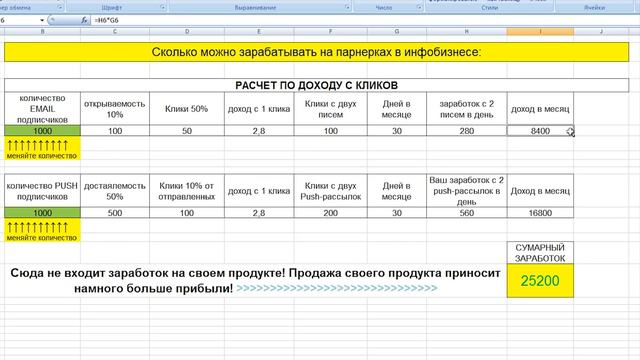Select the 'открываемость 10%' header cell
Image resolution: width=640 pixels, height=360 pixels.
point(115,109)
